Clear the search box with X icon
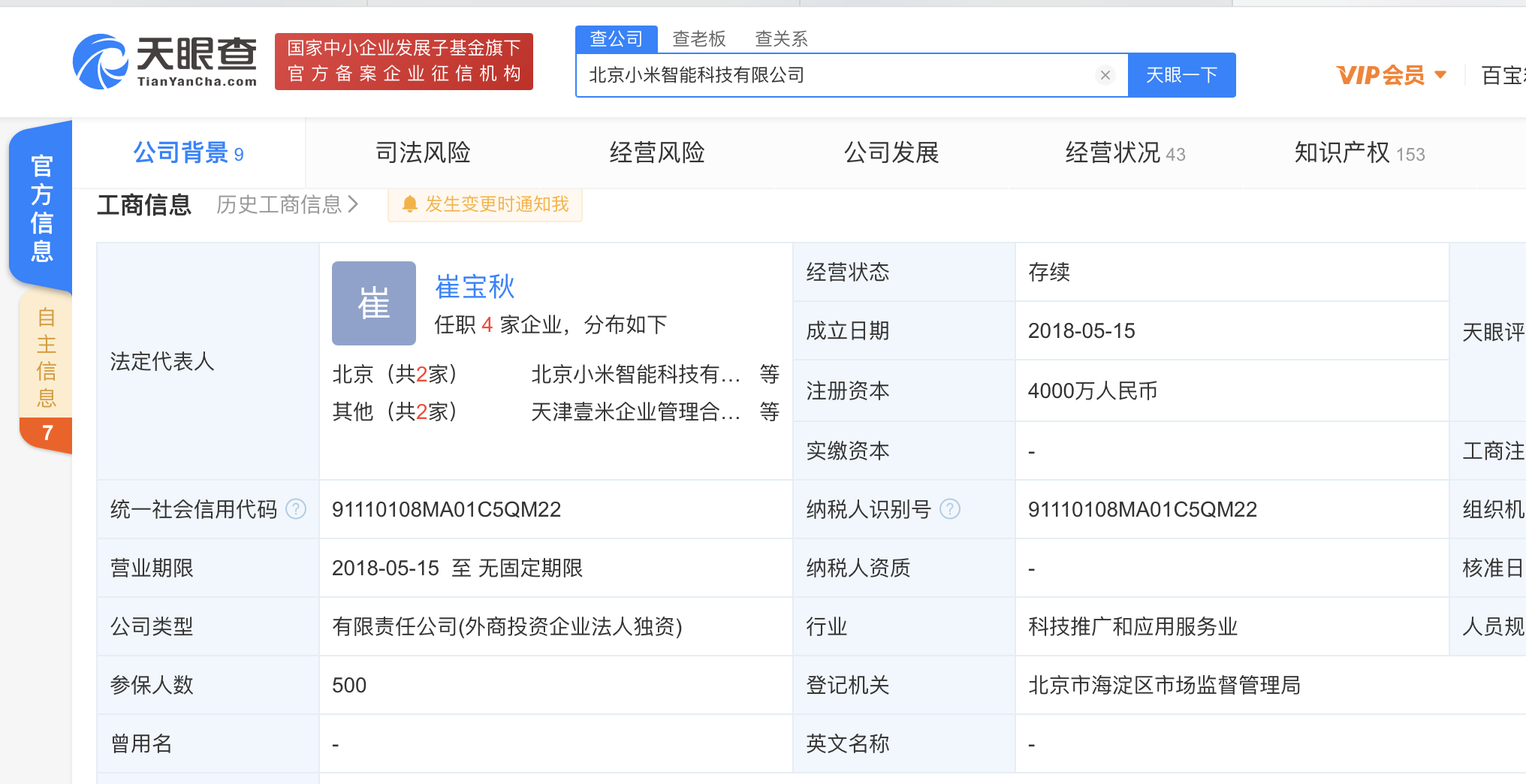This screenshot has width=1526, height=784. click(1105, 75)
